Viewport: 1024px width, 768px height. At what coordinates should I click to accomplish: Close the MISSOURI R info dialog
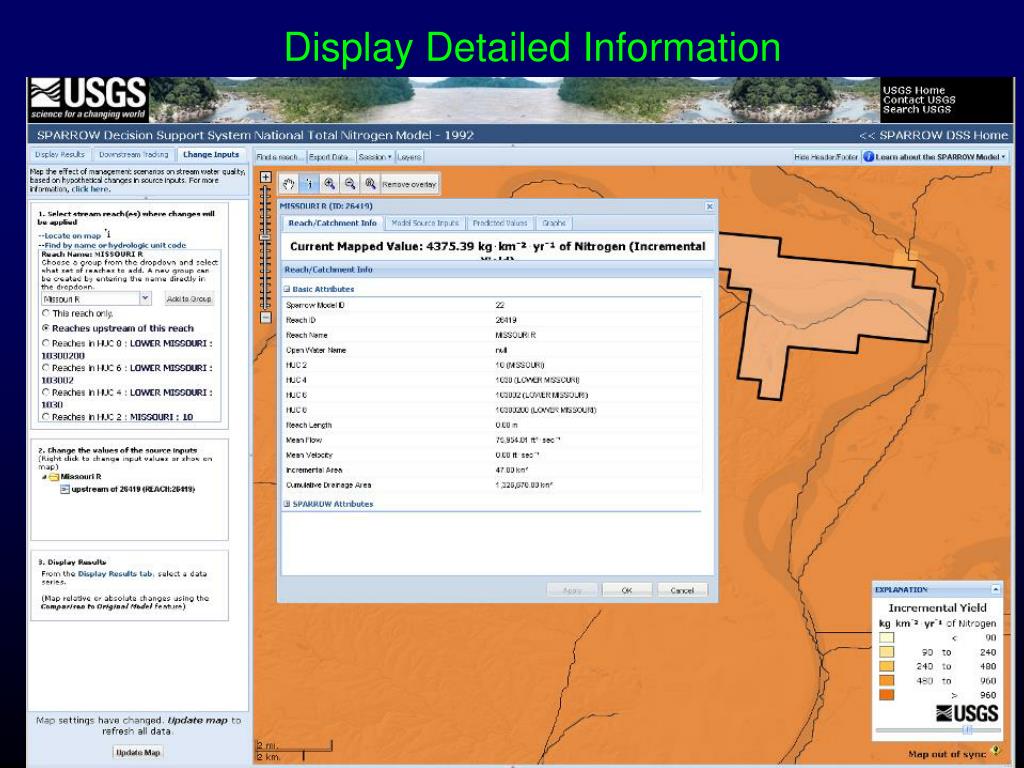coord(710,206)
